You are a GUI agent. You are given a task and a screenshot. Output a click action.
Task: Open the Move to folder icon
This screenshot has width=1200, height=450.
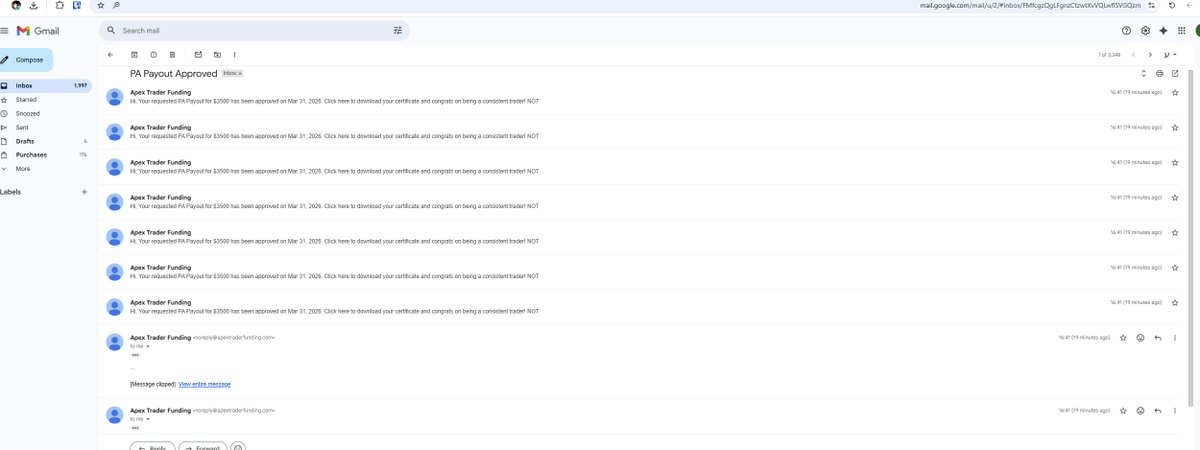coord(217,55)
